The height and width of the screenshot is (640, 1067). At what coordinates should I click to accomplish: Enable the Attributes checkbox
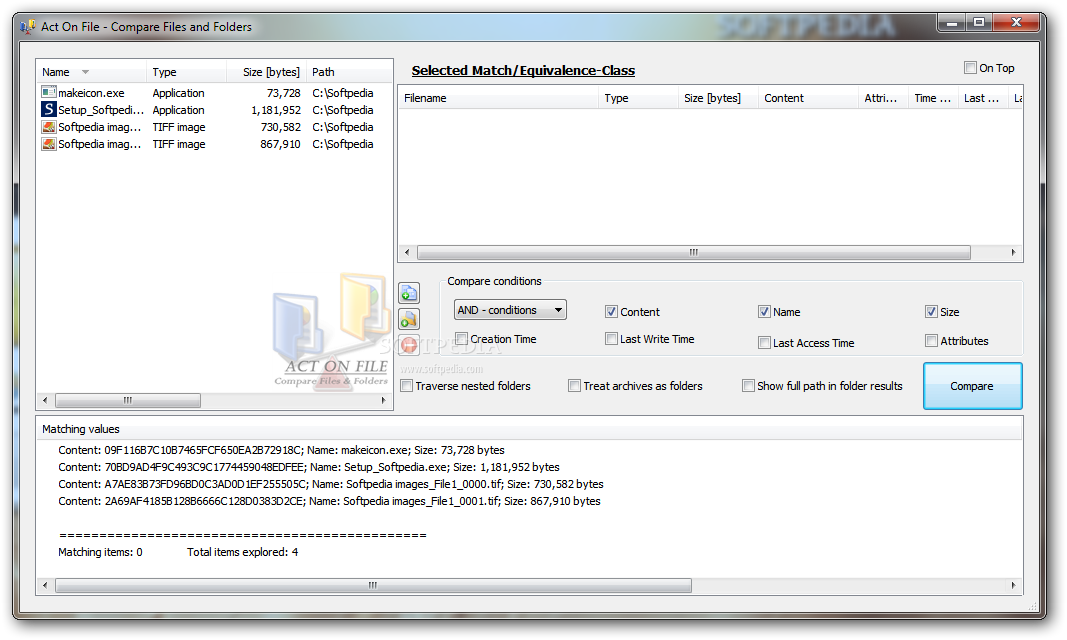point(932,341)
